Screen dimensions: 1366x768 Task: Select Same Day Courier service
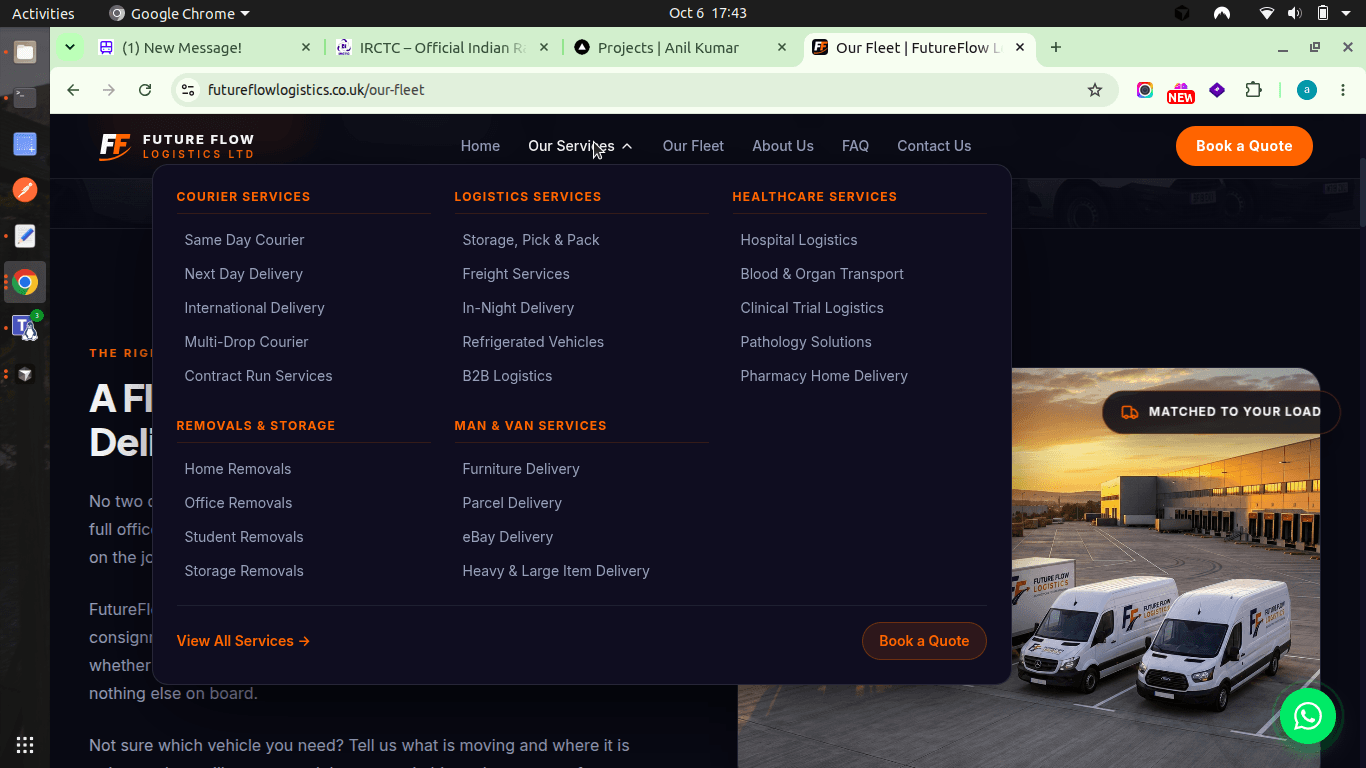[x=244, y=240]
